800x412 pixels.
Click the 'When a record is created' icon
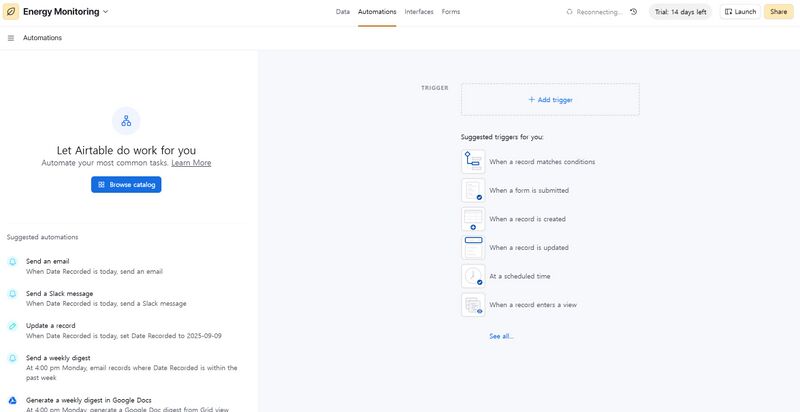point(473,219)
